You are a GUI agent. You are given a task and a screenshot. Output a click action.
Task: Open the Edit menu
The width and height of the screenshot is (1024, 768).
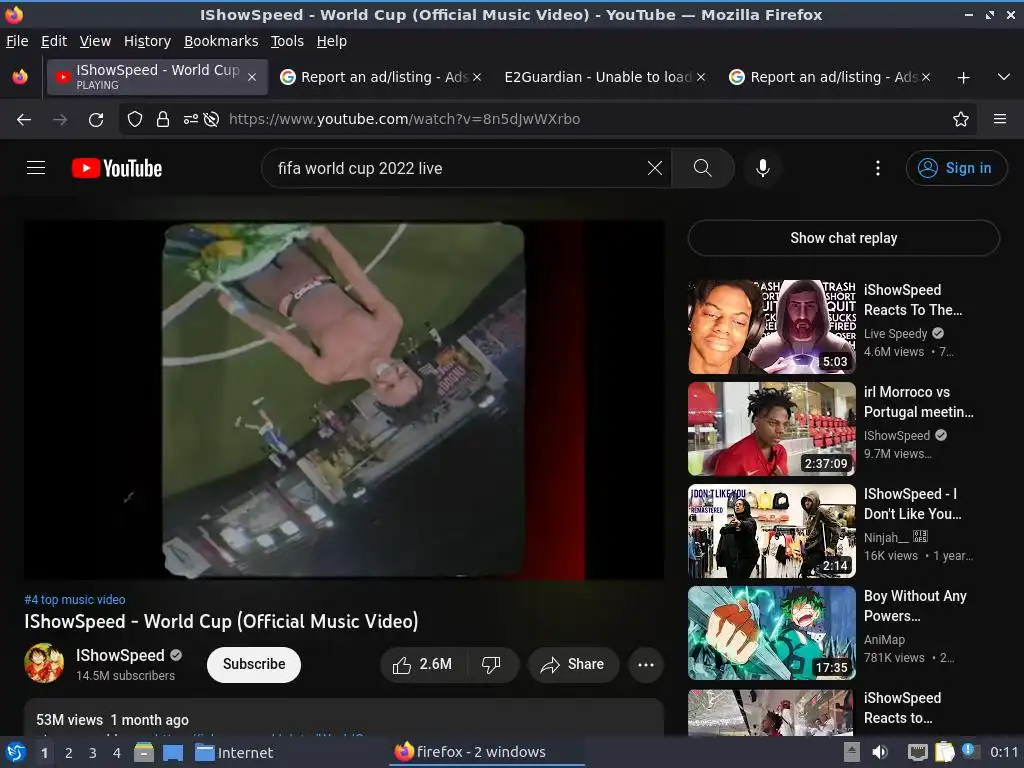click(x=54, y=41)
